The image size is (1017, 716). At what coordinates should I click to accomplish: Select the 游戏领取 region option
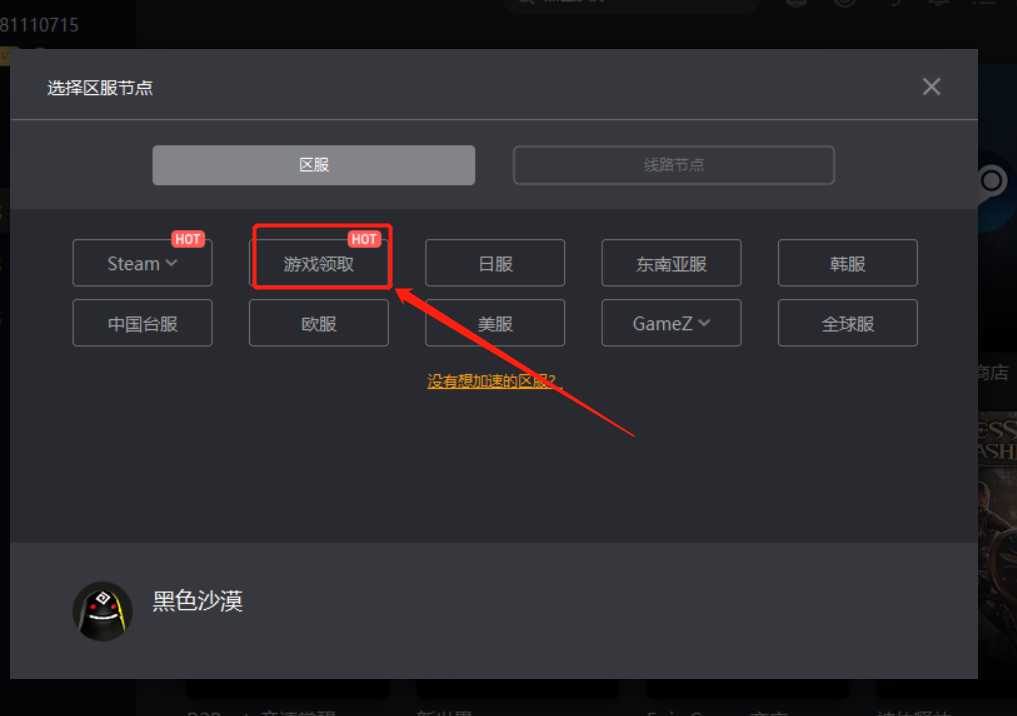pos(318,264)
